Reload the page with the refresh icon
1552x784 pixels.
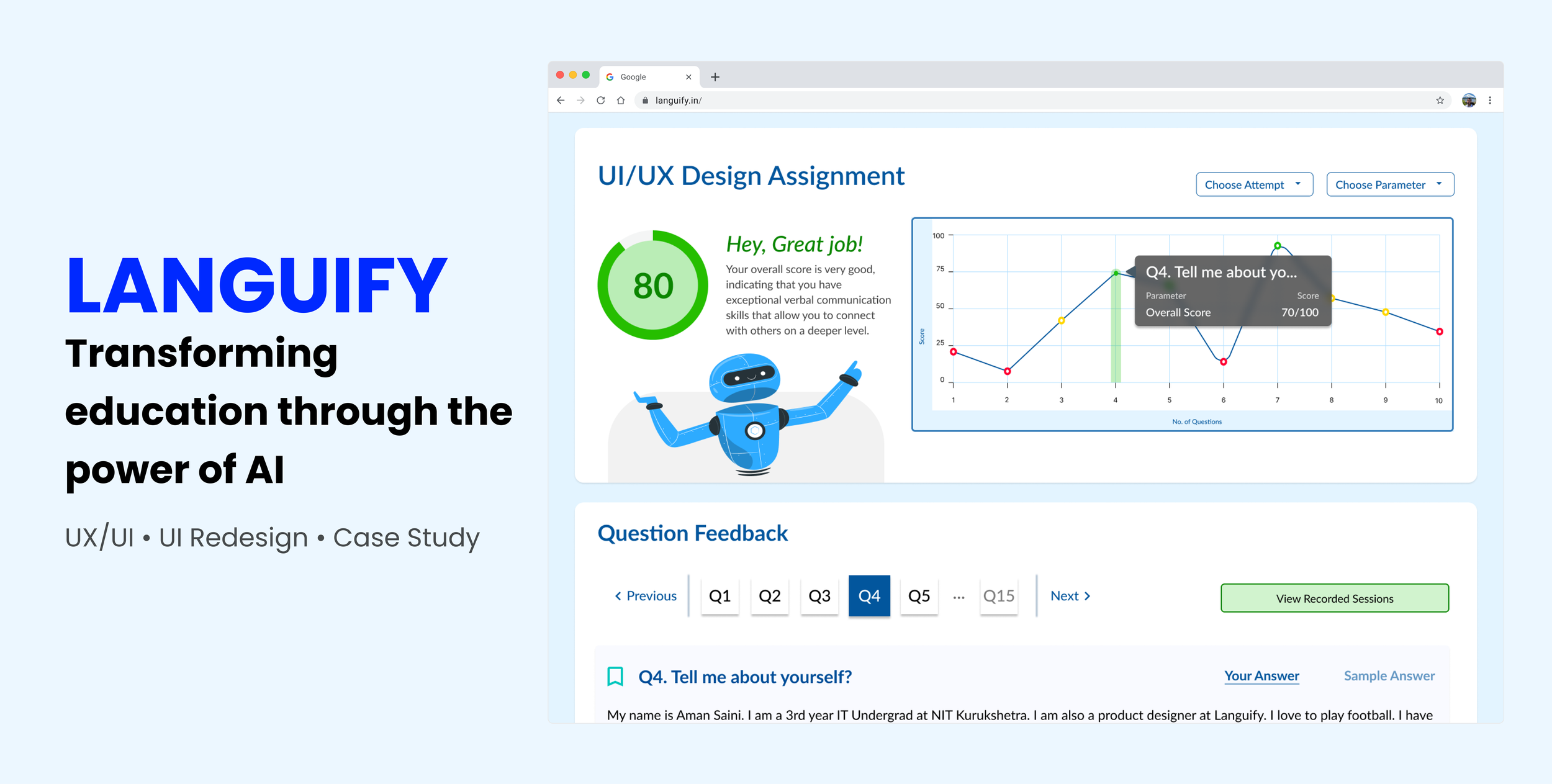point(600,100)
